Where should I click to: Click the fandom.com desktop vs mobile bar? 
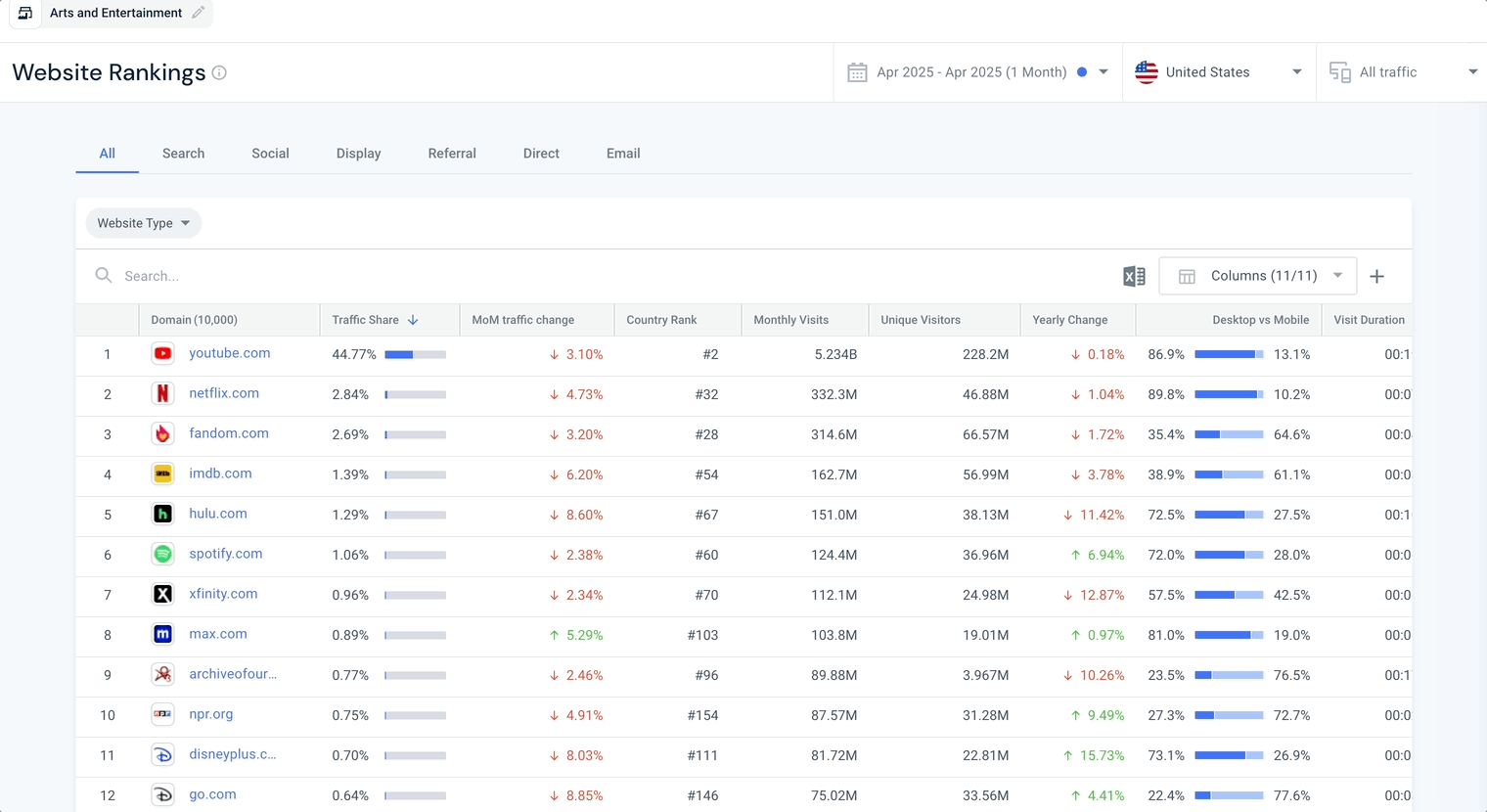point(1229,434)
